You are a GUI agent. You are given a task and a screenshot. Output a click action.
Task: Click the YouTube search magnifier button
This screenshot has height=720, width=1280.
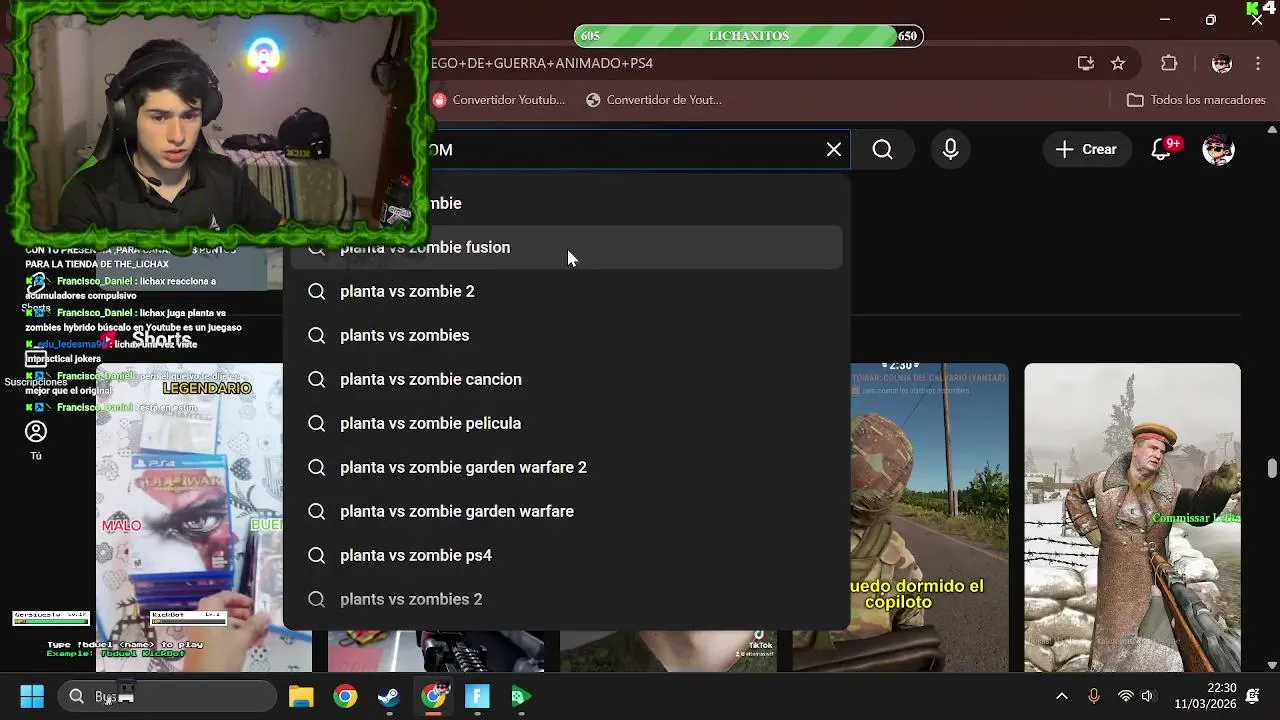click(882, 149)
